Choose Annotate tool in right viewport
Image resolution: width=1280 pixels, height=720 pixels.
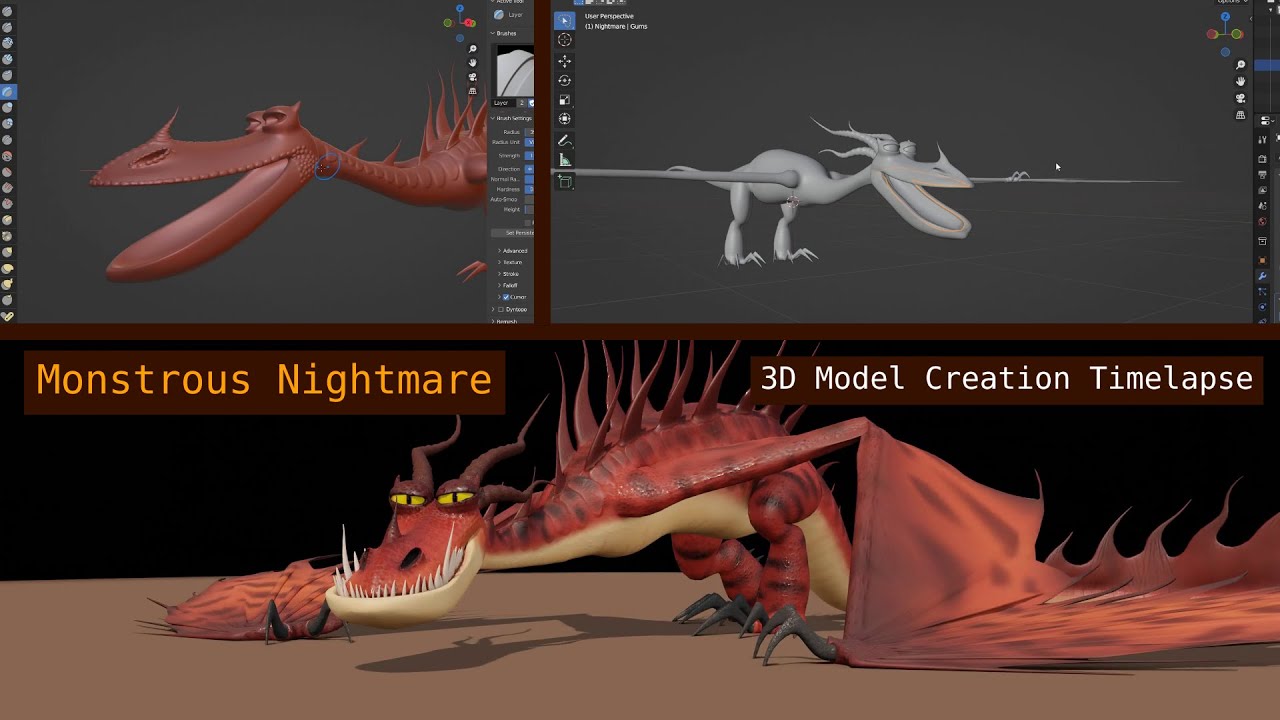coord(564,140)
